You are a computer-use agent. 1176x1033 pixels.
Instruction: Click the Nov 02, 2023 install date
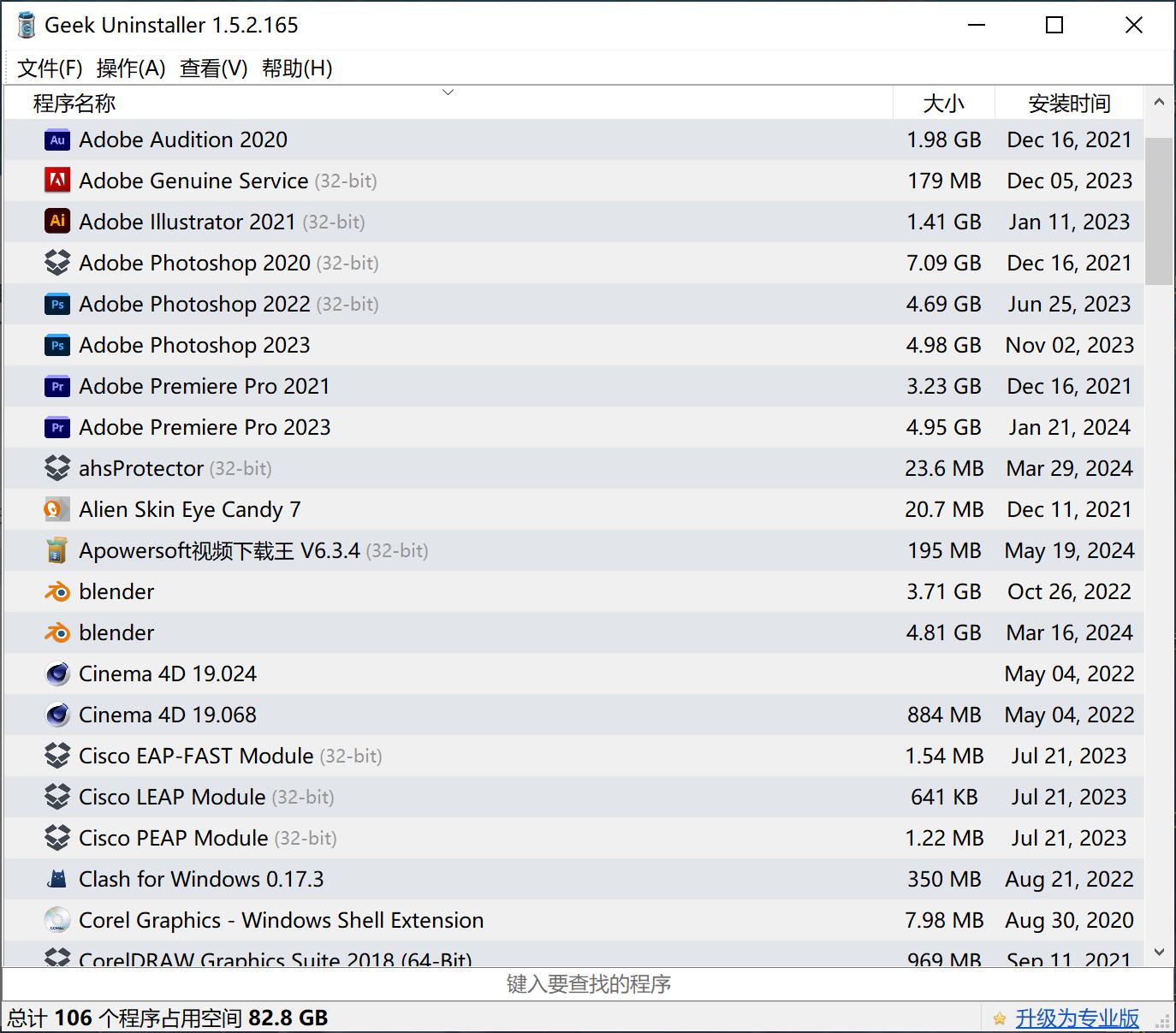pos(1069,345)
